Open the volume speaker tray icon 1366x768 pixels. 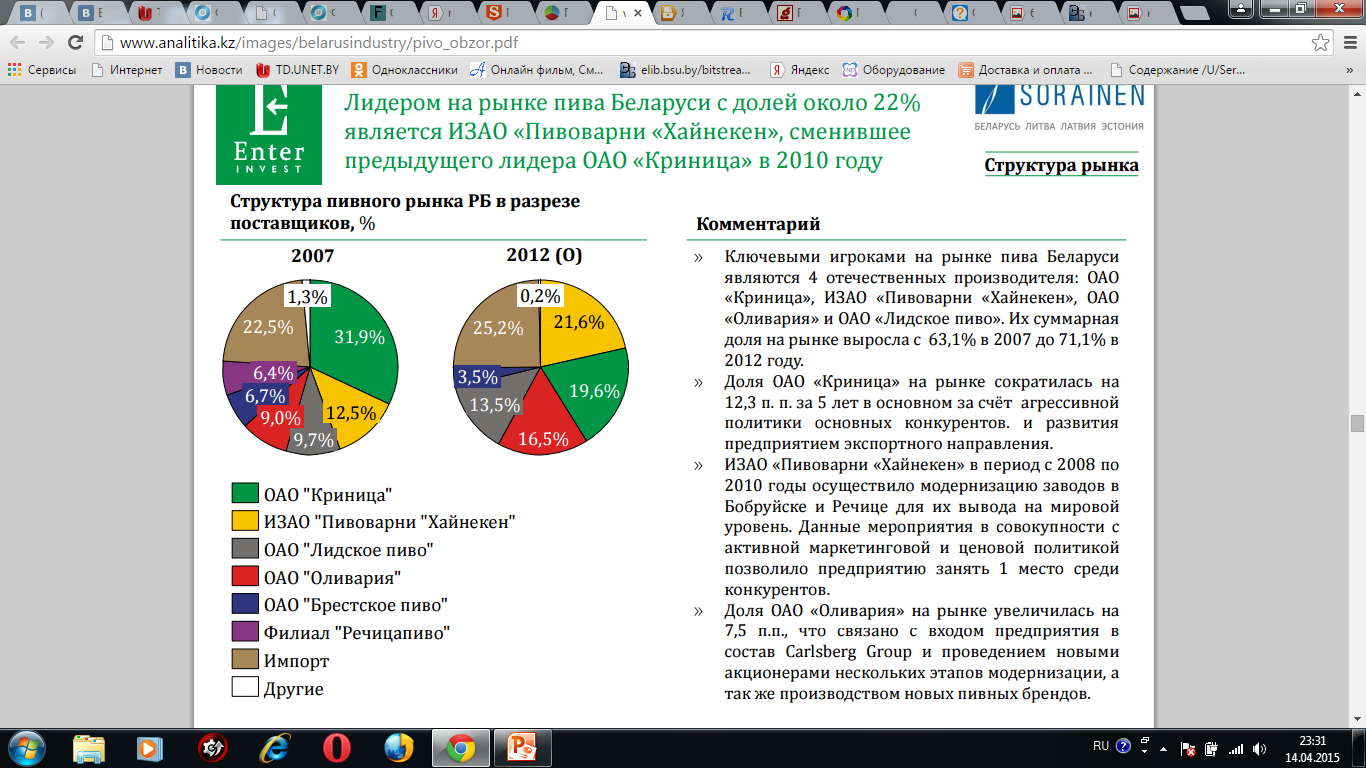click(1260, 748)
